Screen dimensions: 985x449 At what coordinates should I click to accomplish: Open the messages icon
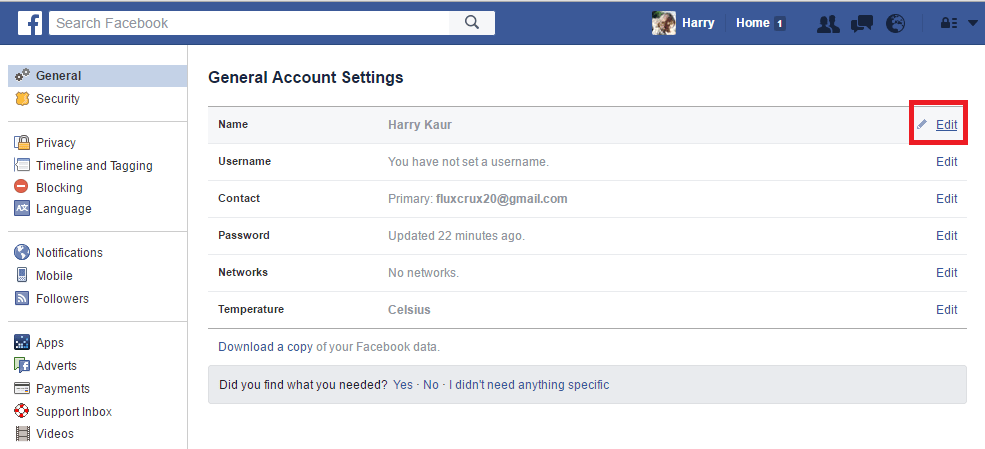(x=861, y=24)
